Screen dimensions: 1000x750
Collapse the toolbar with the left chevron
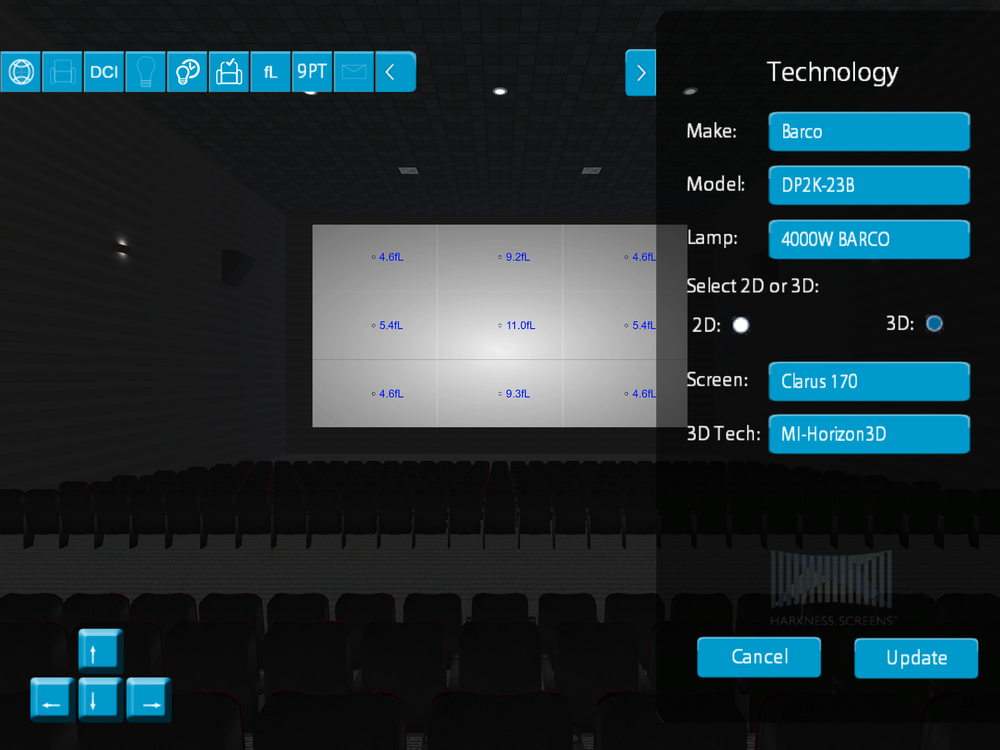pos(395,71)
